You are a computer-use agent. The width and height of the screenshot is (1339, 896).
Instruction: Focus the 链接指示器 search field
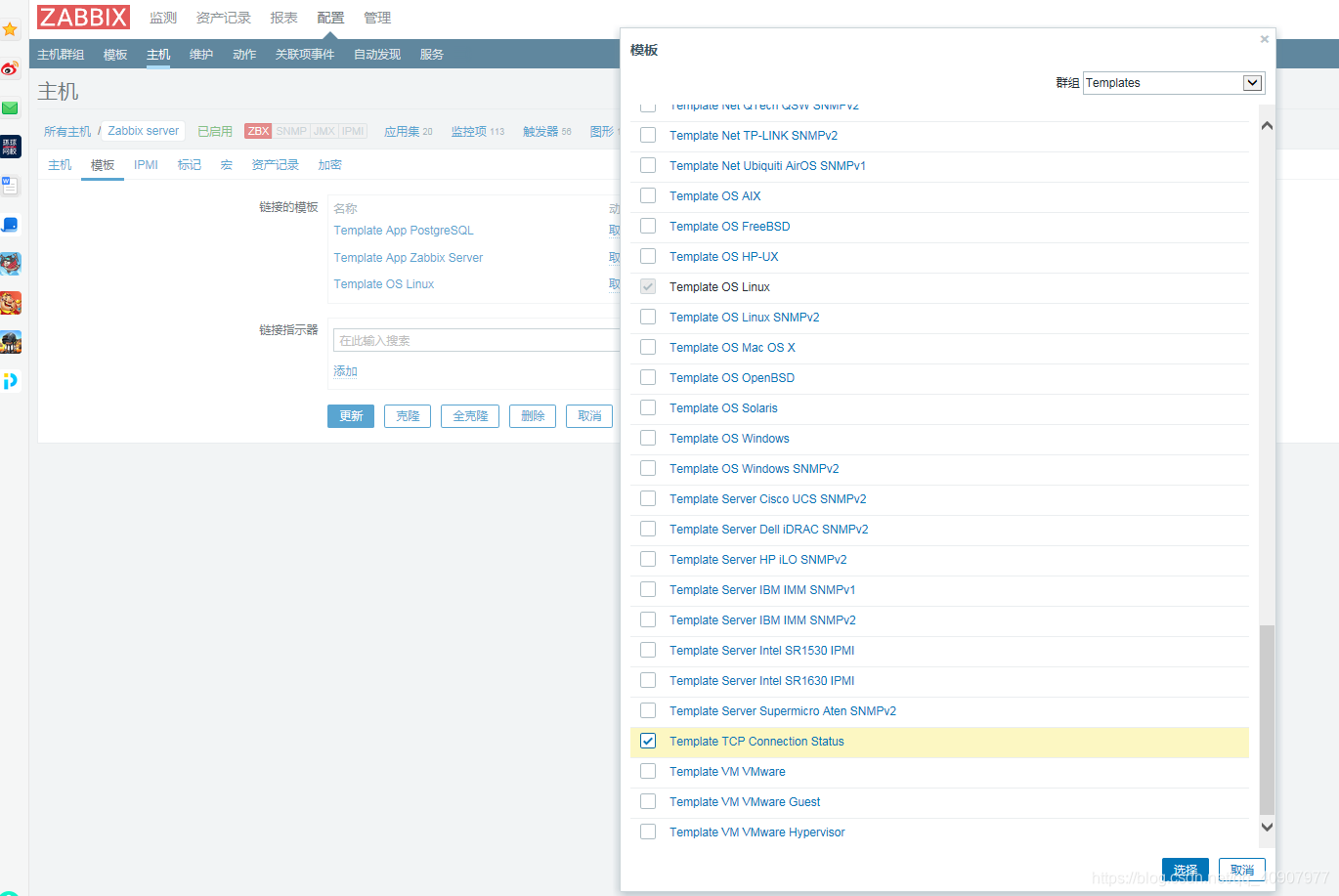click(476, 340)
